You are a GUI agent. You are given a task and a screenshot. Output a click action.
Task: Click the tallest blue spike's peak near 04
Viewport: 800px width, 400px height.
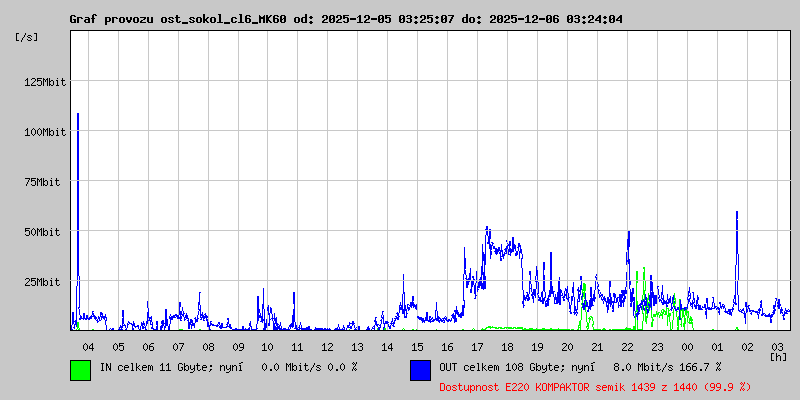click(78, 114)
